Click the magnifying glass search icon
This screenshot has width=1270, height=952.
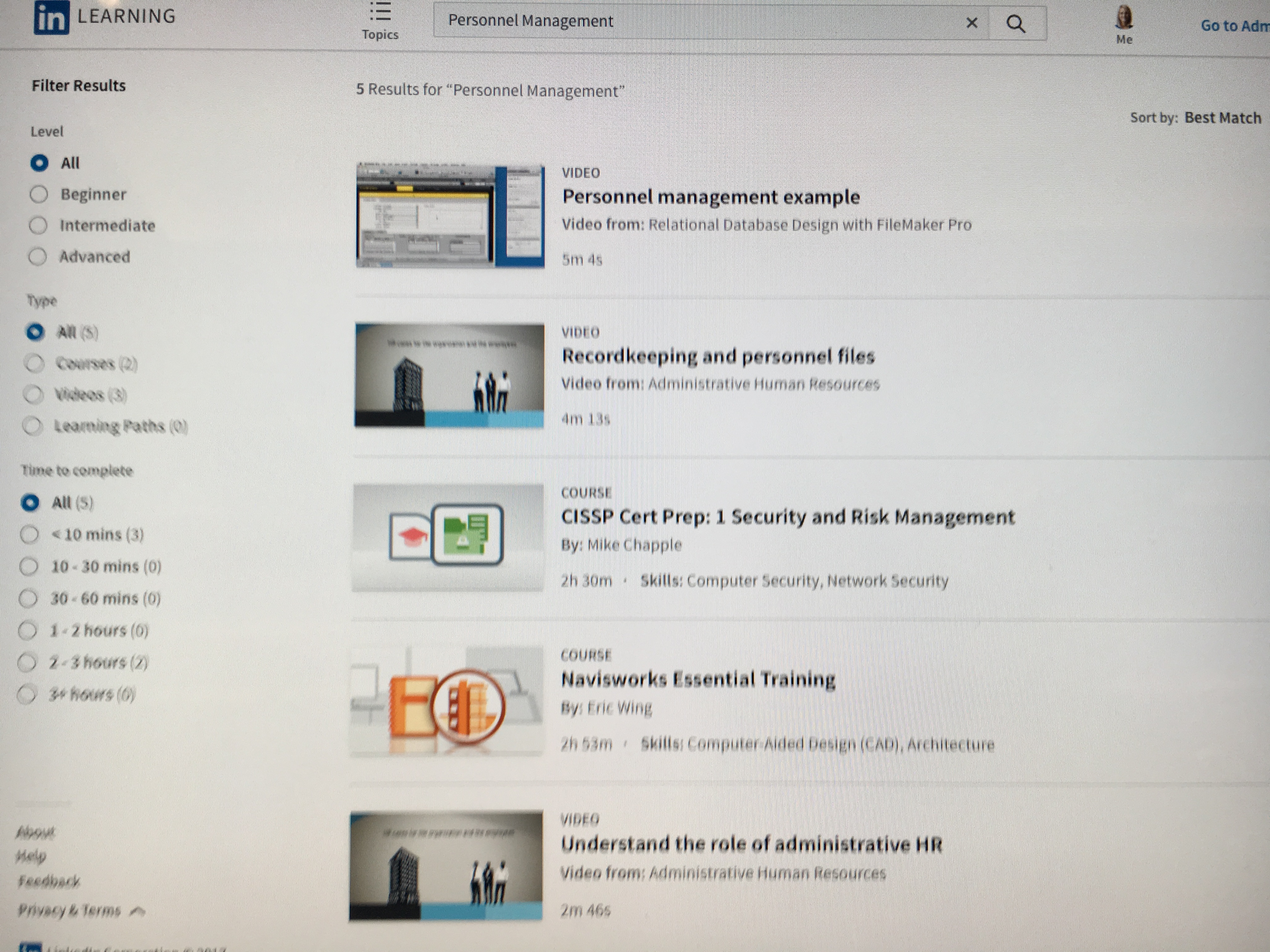click(1016, 24)
